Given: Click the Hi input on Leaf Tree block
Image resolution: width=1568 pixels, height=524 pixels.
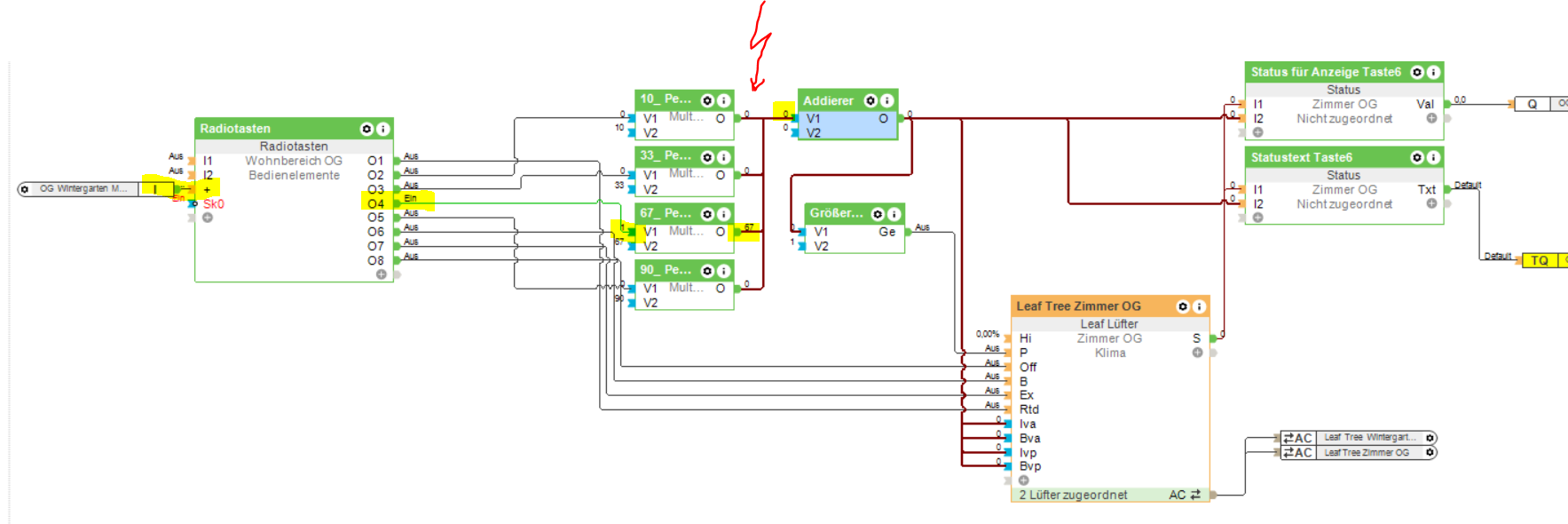Looking at the screenshot, I should (x=1025, y=338).
